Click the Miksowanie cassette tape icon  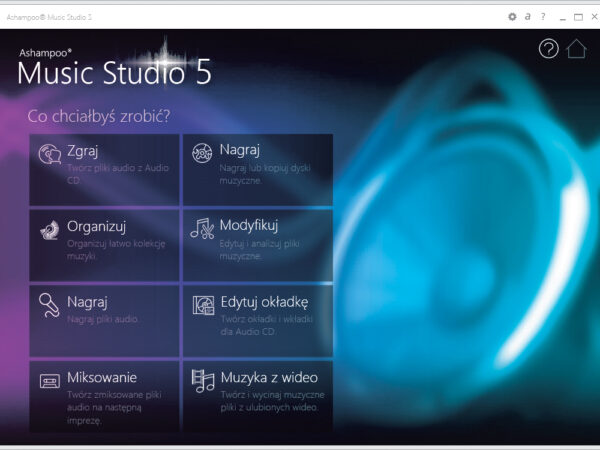pos(50,381)
